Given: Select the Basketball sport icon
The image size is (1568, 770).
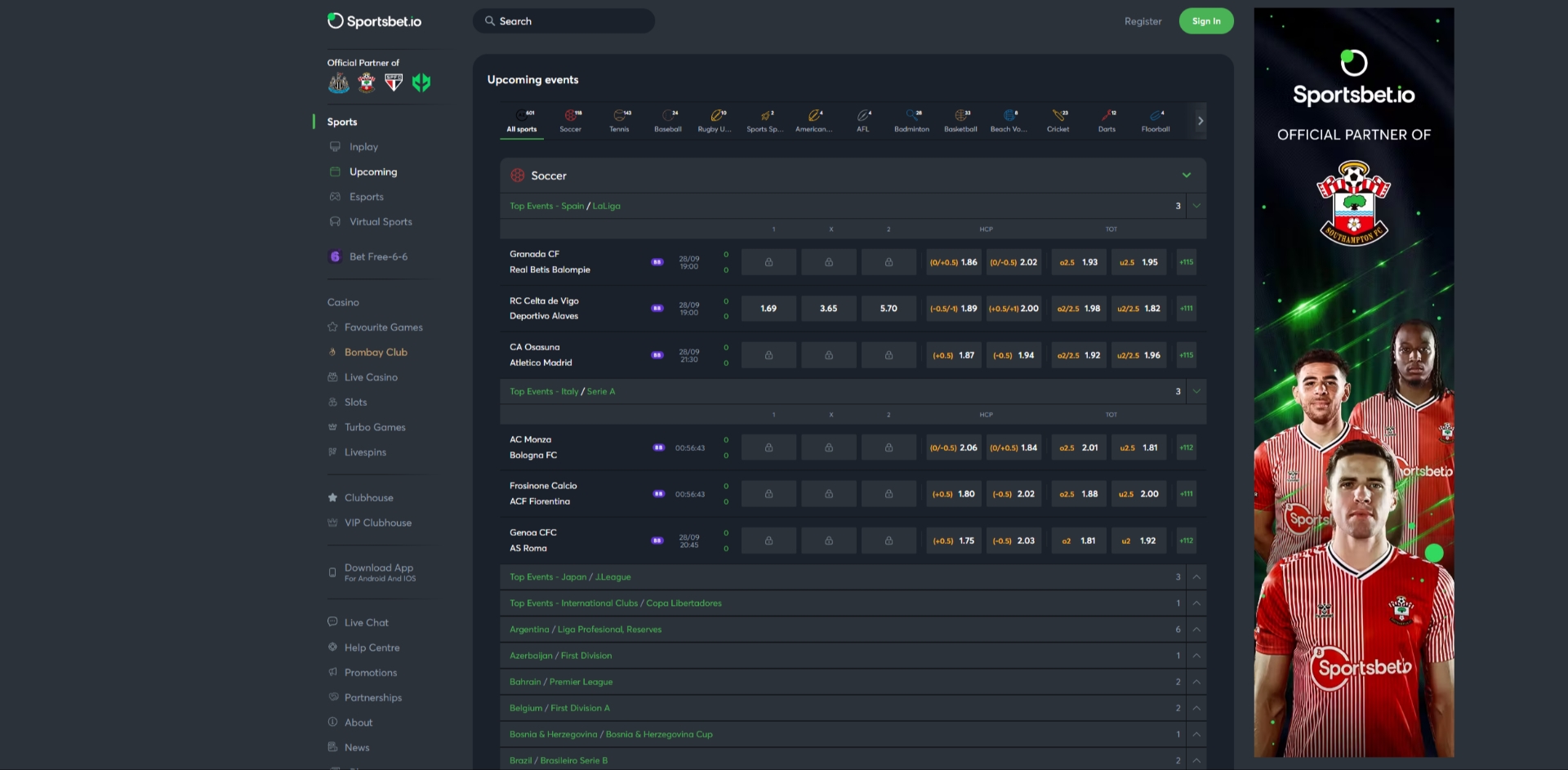Looking at the screenshot, I should (x=960, y=120).
